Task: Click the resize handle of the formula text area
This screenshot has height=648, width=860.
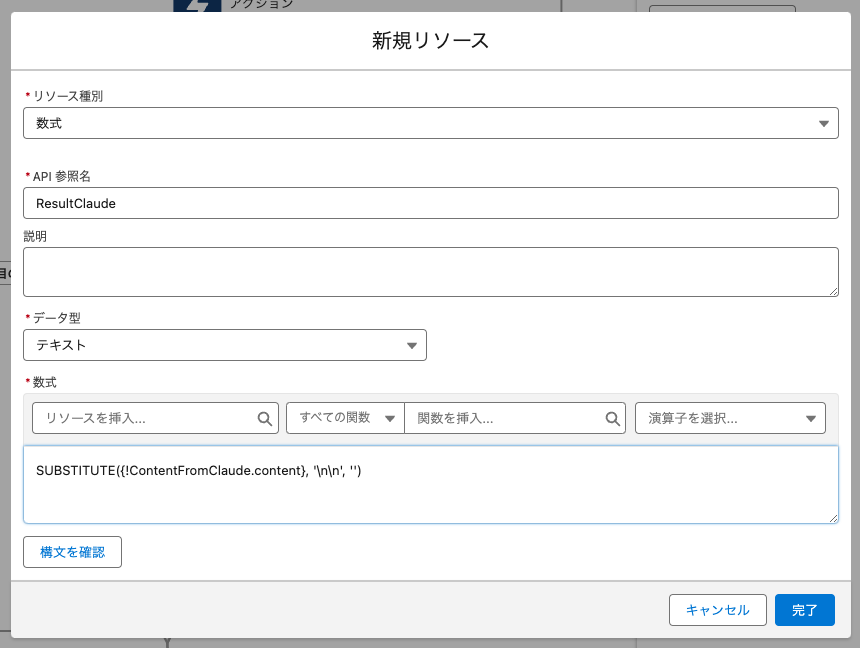Action: tap(833, 518)
